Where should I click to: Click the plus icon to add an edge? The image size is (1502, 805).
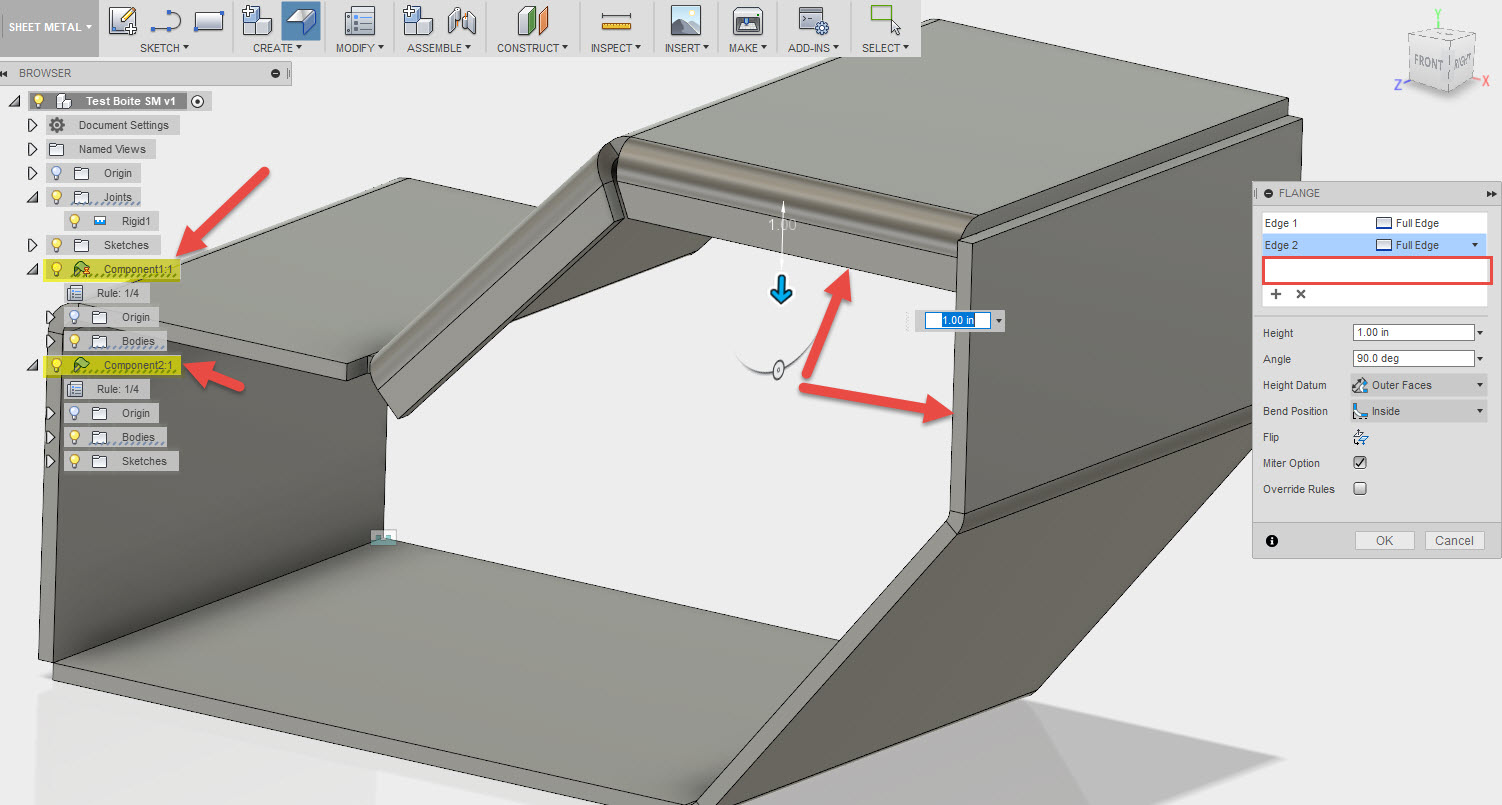(1276, 294)
